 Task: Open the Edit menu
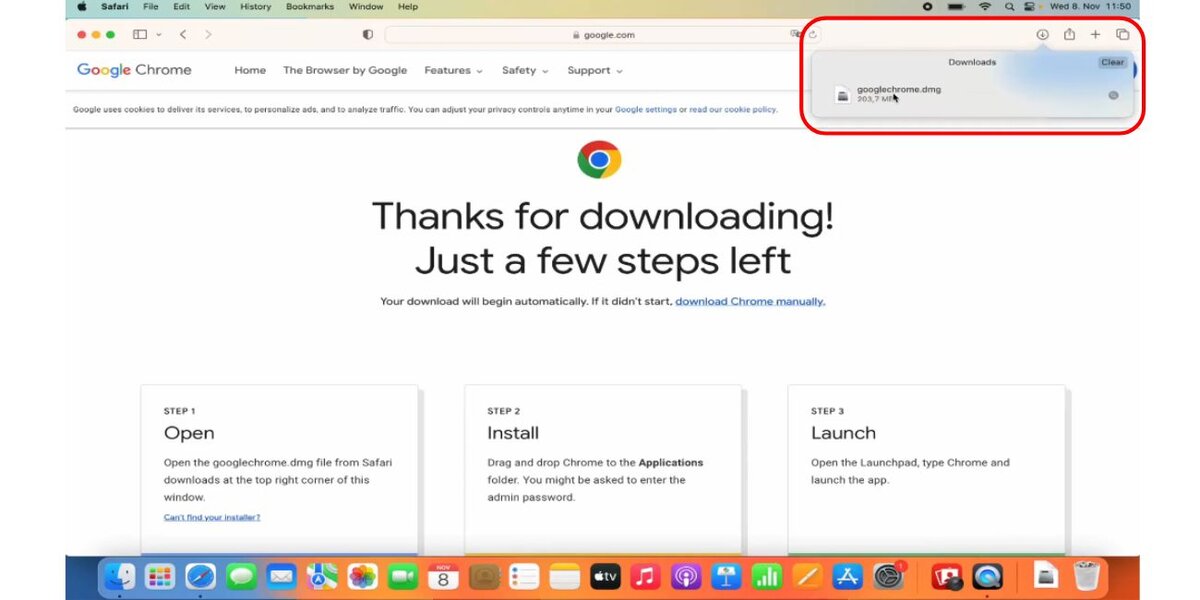coord(181,6)
